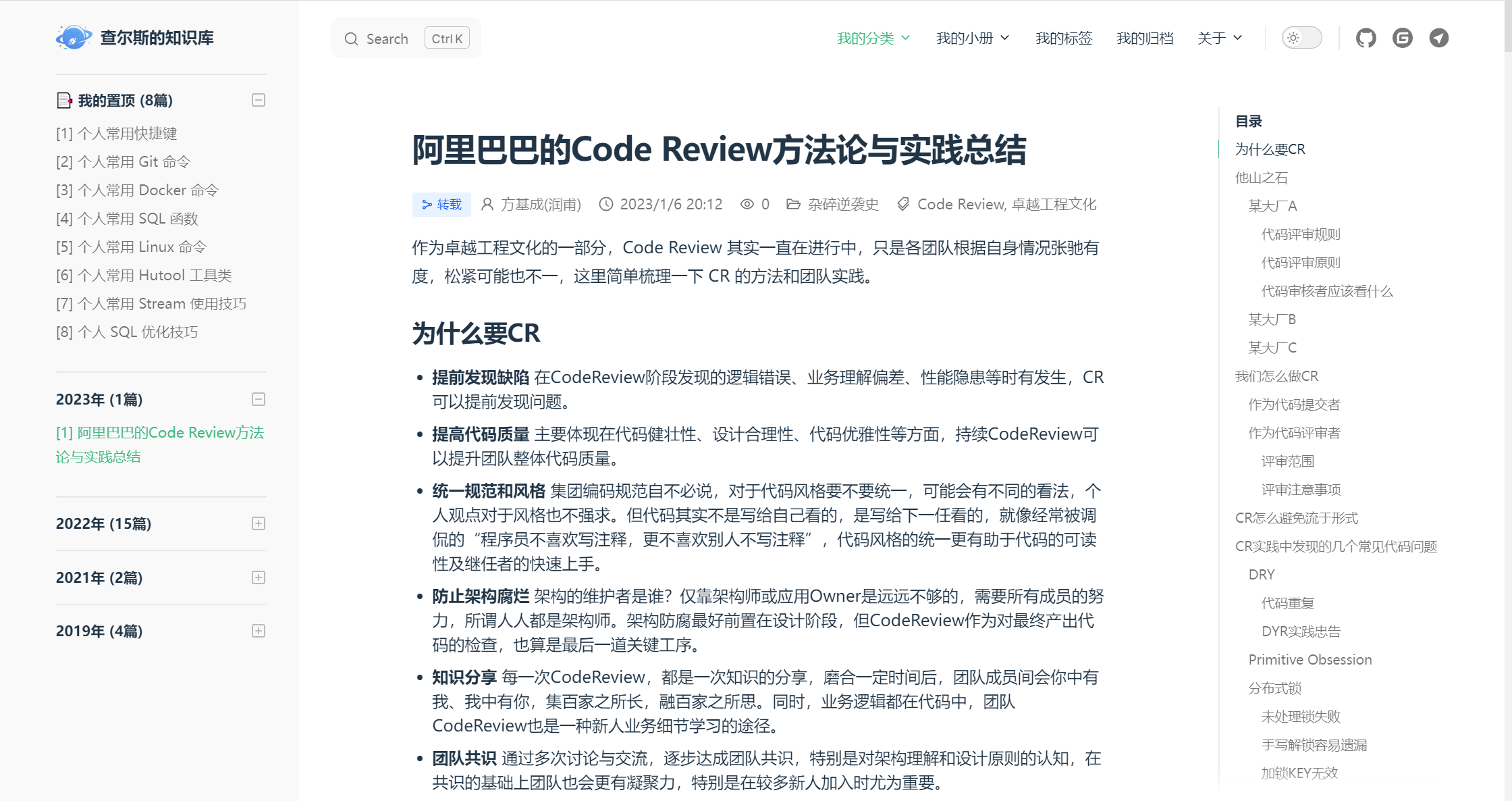Click the 转载 repost badge

(x=441, y=205)
